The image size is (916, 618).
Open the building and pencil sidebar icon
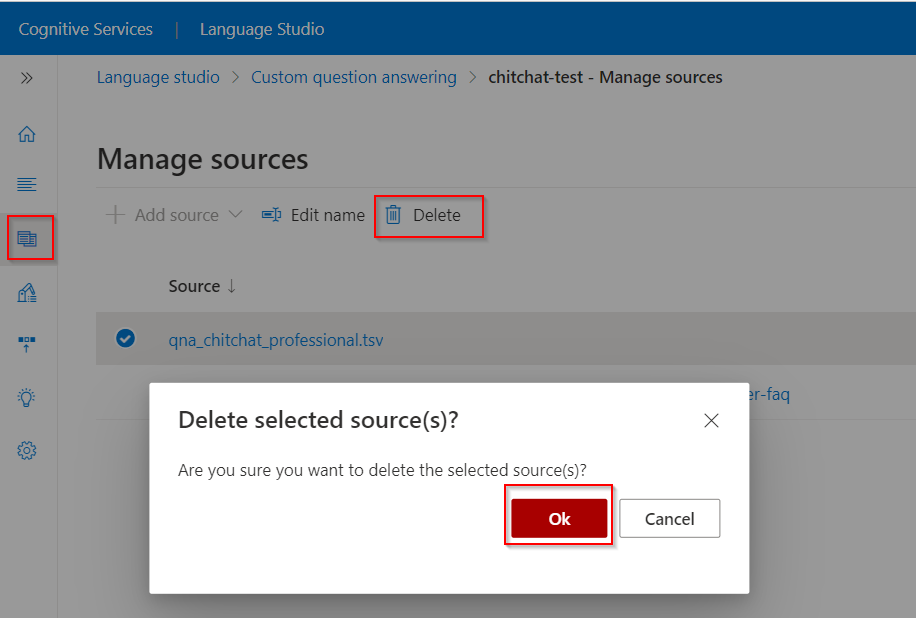click(27, 292)
